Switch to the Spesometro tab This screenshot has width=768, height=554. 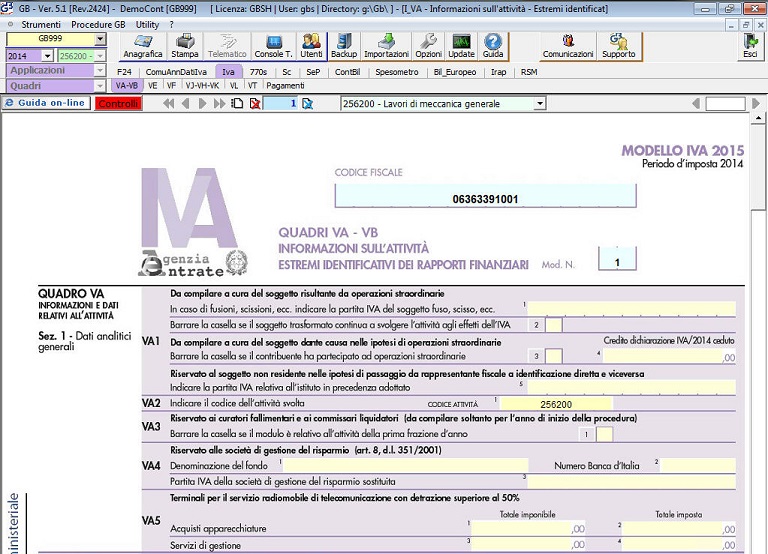tap(397, 72)
